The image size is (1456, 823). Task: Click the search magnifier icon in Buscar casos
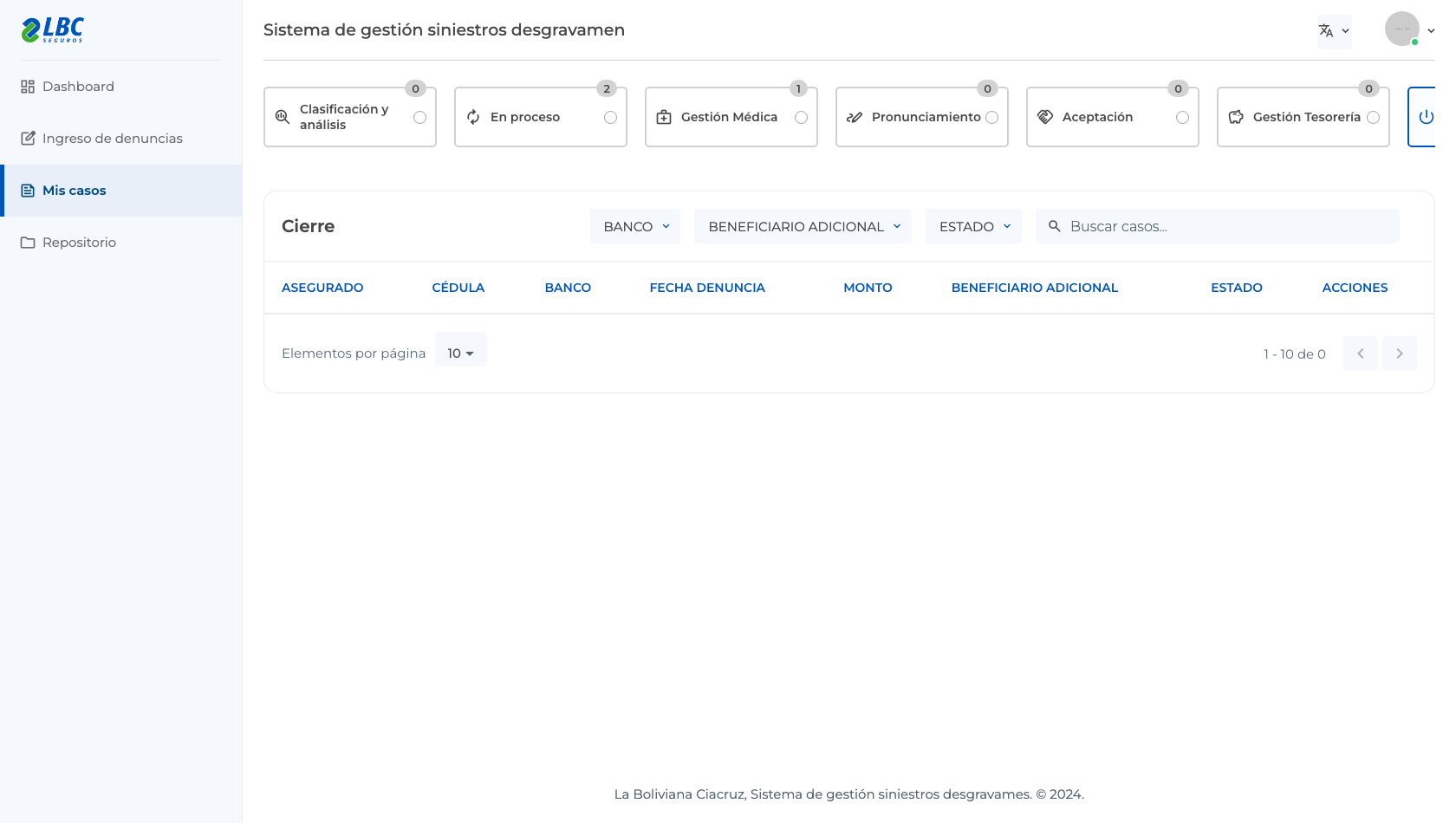(1055, 226)
